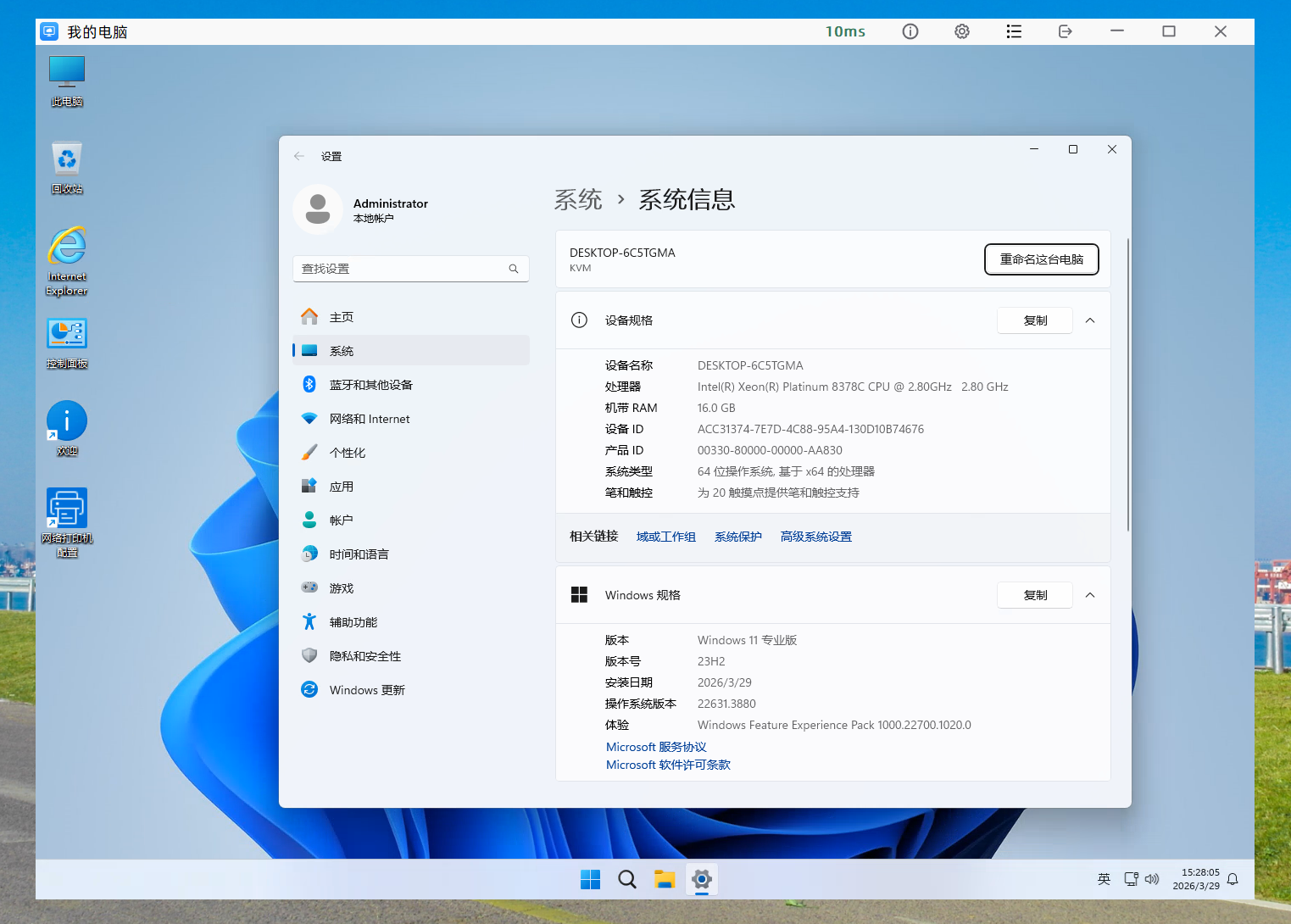Viewport: 1291px width, 924px height.
Task: Open 游戏 settings page
Action: click(411, 588)
